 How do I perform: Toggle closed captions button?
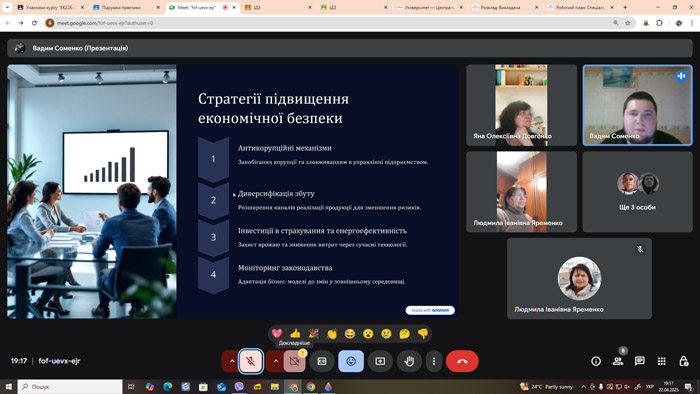[322, 361]
